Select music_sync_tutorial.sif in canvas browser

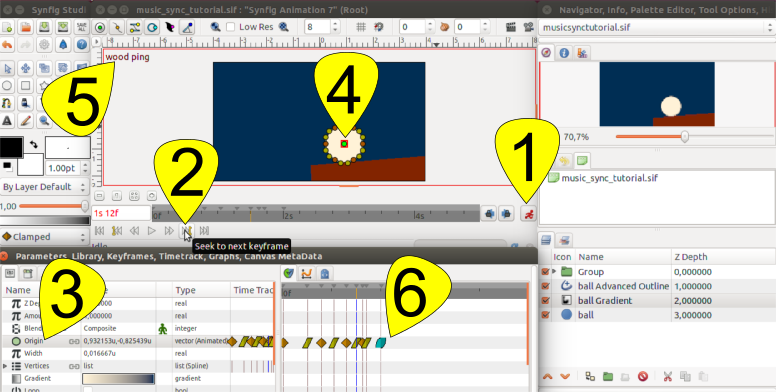(x=609, y=178)
